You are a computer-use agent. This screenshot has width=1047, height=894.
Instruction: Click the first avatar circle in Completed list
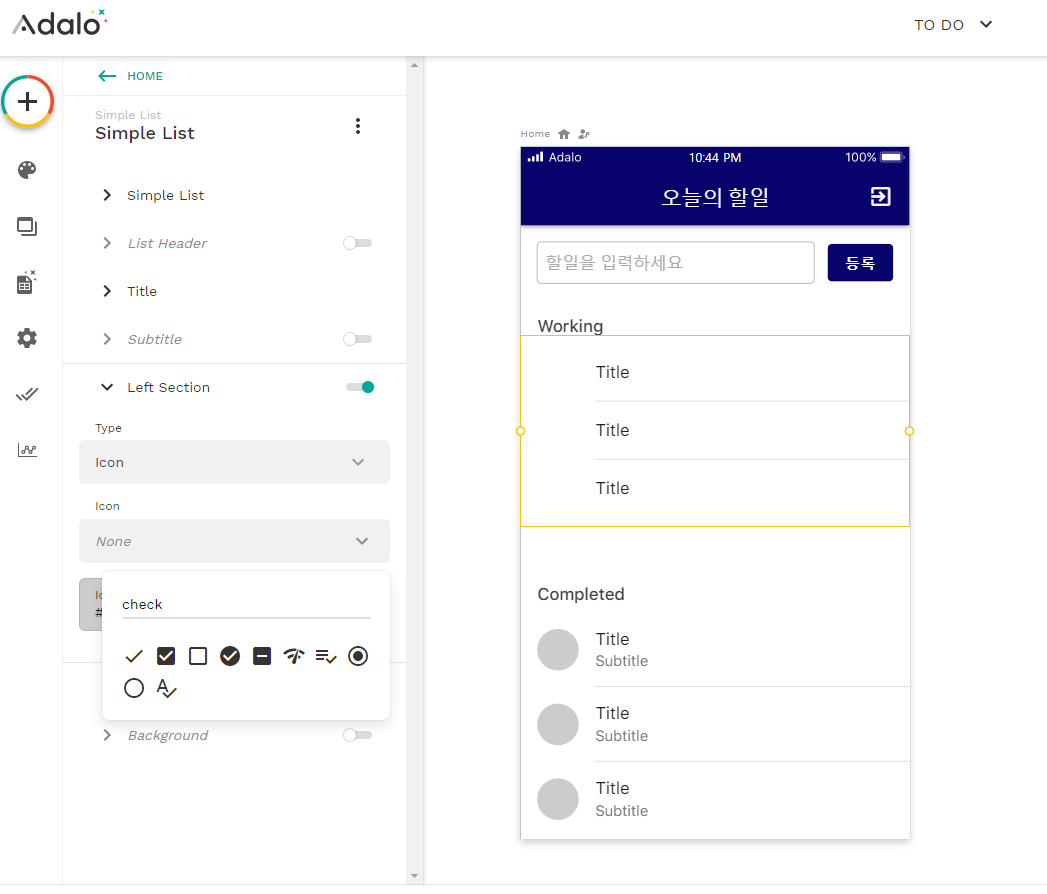coord(558,650)
